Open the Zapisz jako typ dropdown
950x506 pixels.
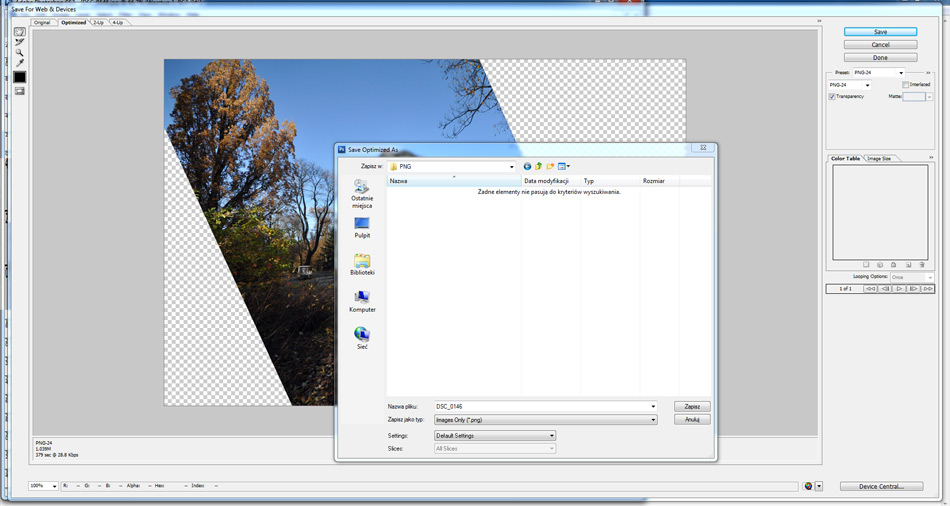[x=545, y=419]
